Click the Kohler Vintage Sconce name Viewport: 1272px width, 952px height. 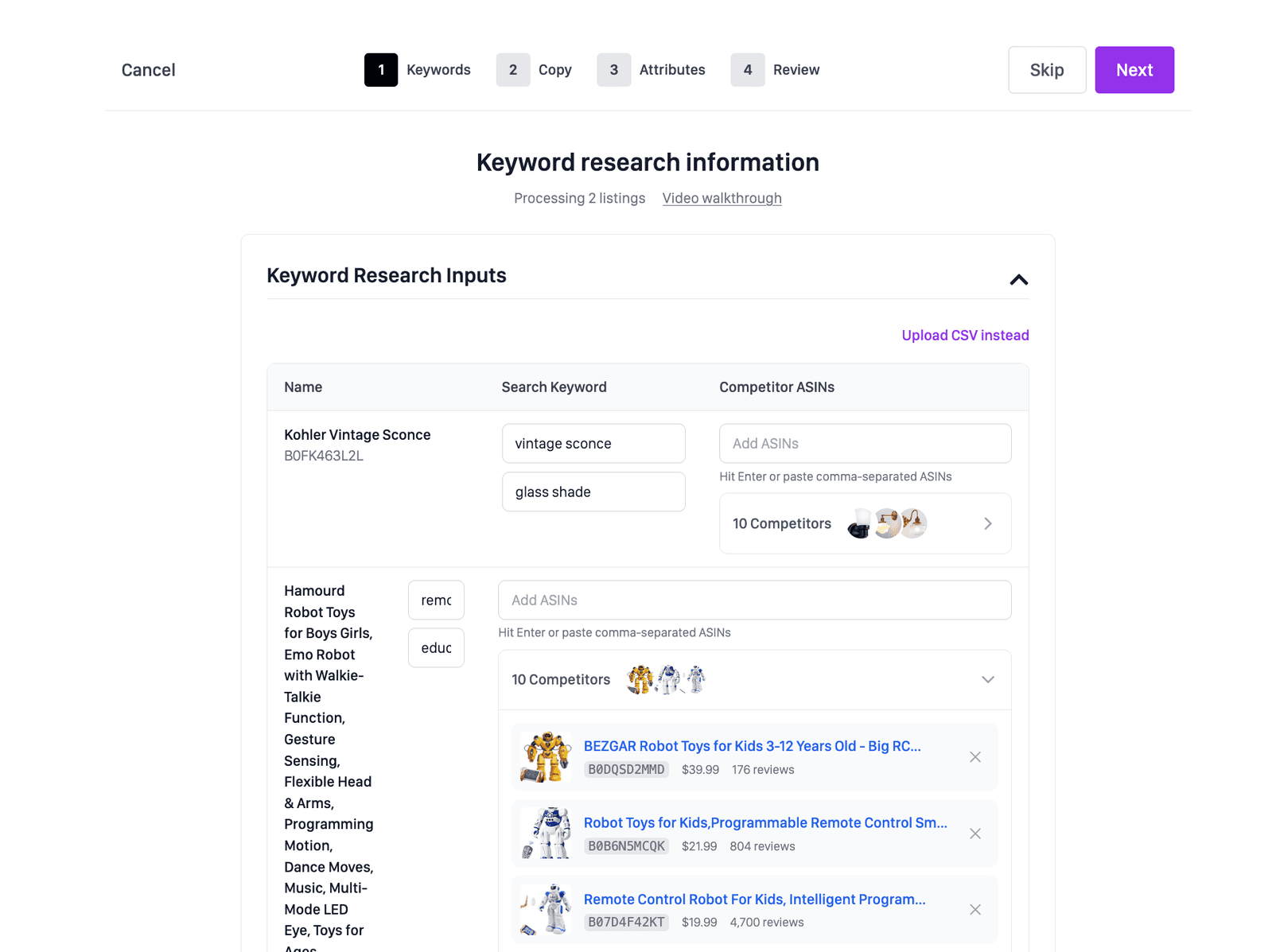357,435
